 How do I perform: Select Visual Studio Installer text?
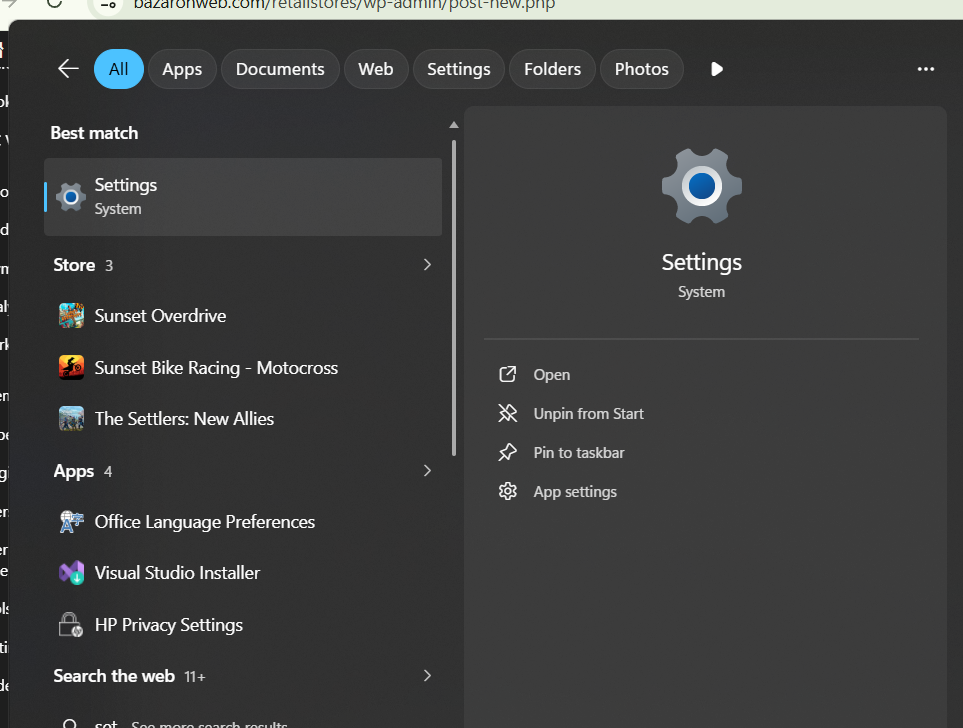click(177, 573)
